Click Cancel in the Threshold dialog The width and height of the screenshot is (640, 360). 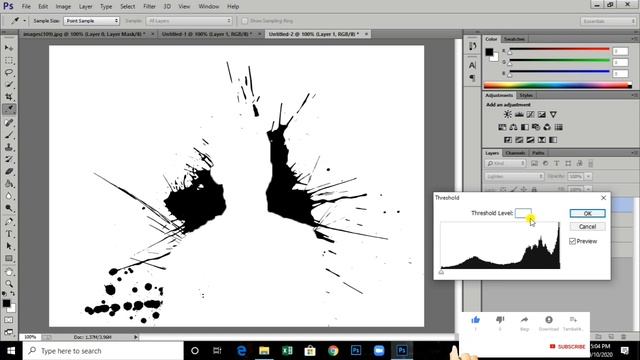[x=587, y=227]
